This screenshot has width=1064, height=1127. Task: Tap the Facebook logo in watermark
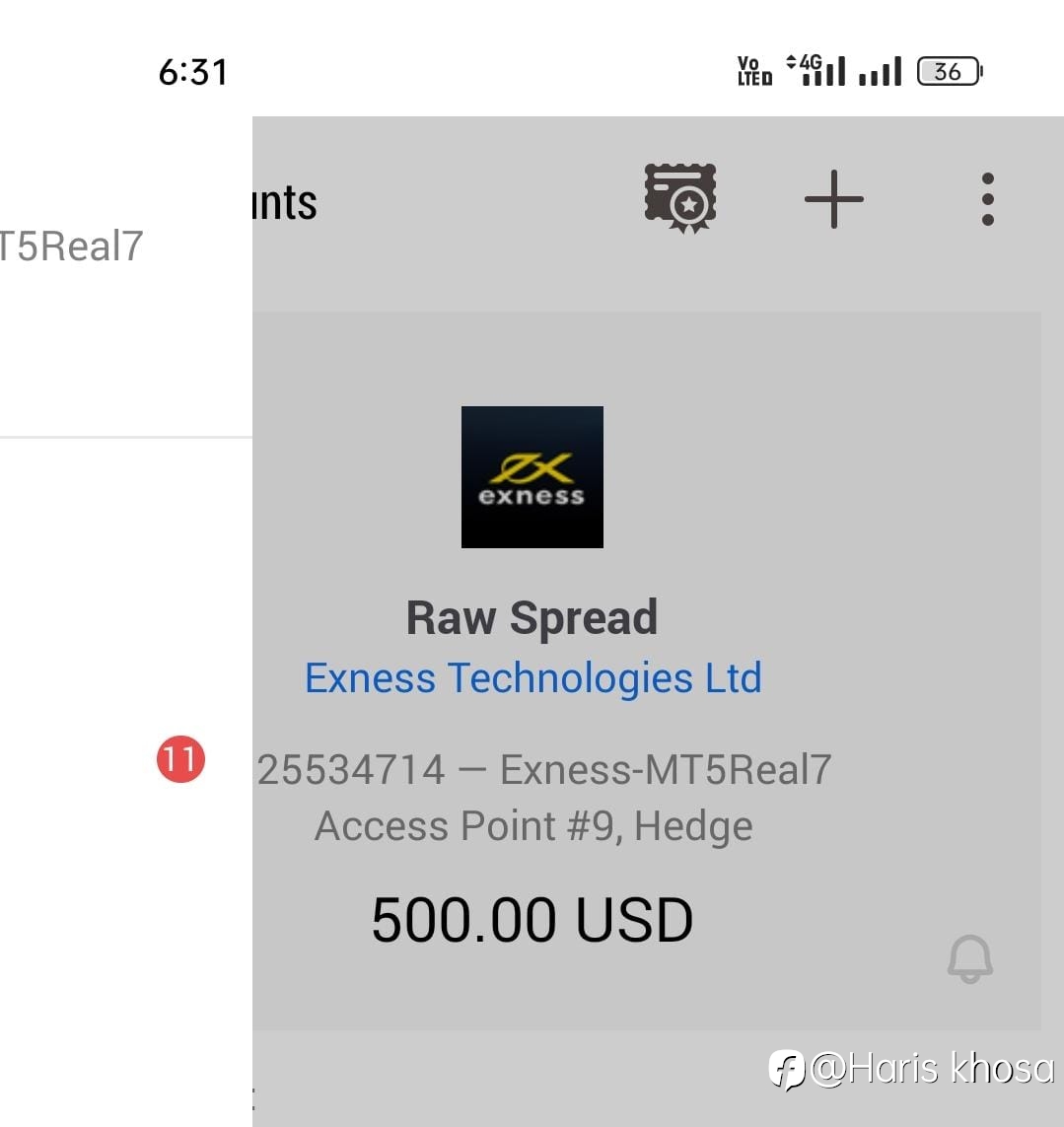point(787,1070)
